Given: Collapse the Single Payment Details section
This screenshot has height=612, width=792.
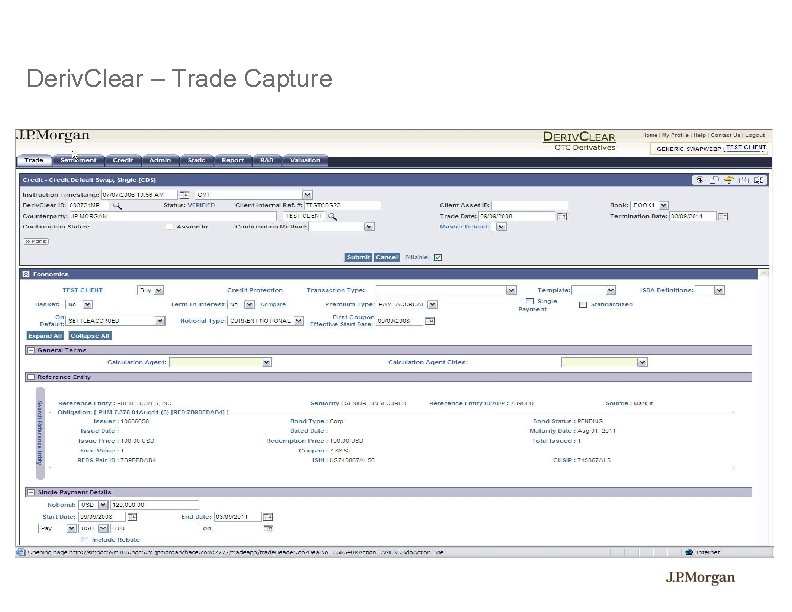Looking at the screenshot, I should 31,492.
